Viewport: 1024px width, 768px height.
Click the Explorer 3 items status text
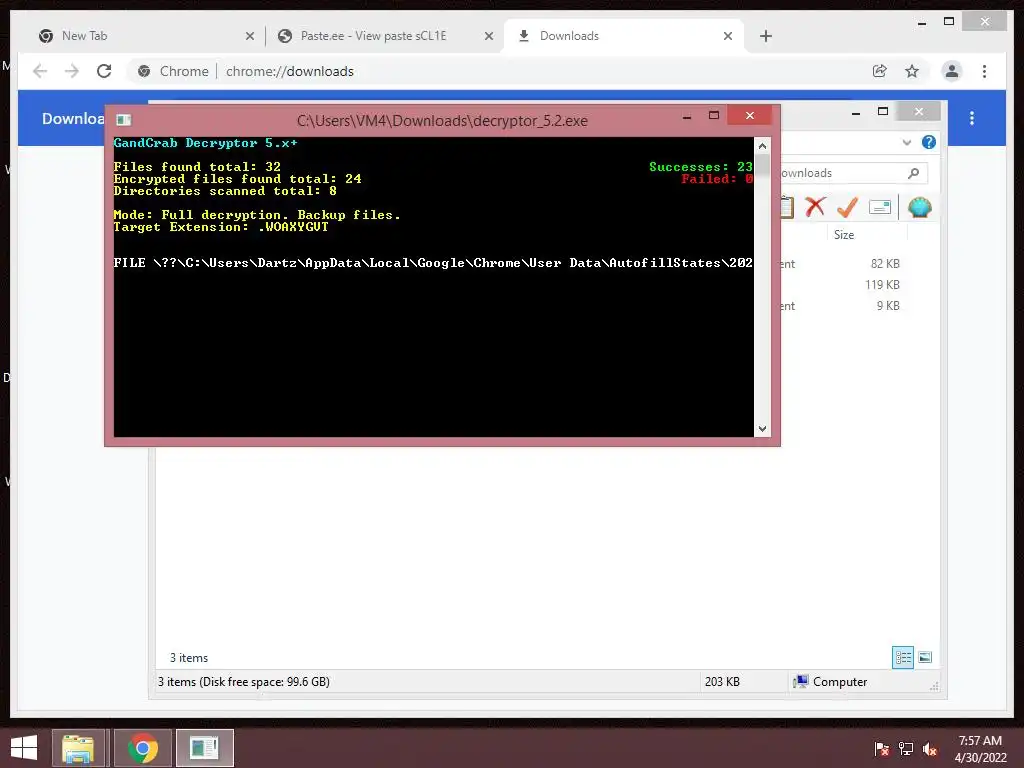click(x=189, y=658)
